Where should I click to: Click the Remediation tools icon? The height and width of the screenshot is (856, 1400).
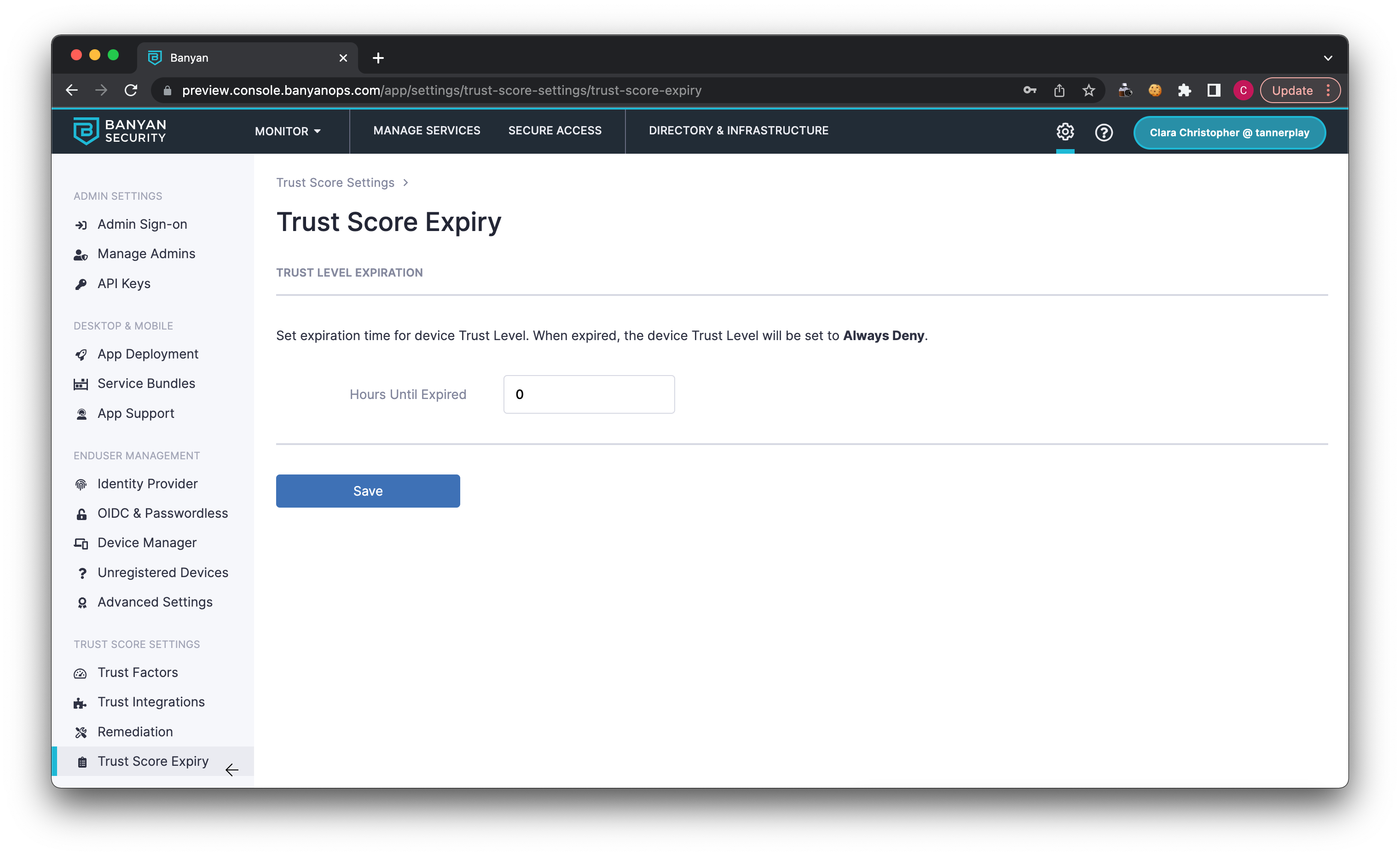(81, 732)
